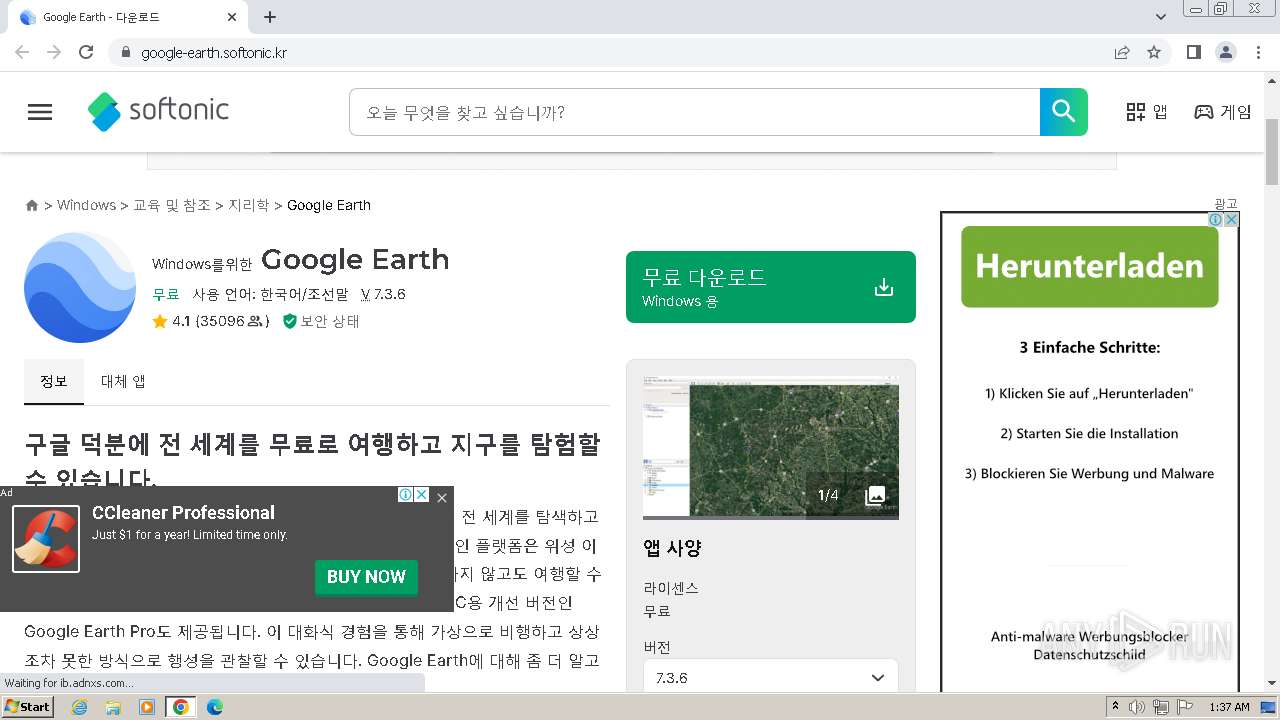Click the AdChoices icon on right ad
1280x720 pixels.
(1214, 220)
